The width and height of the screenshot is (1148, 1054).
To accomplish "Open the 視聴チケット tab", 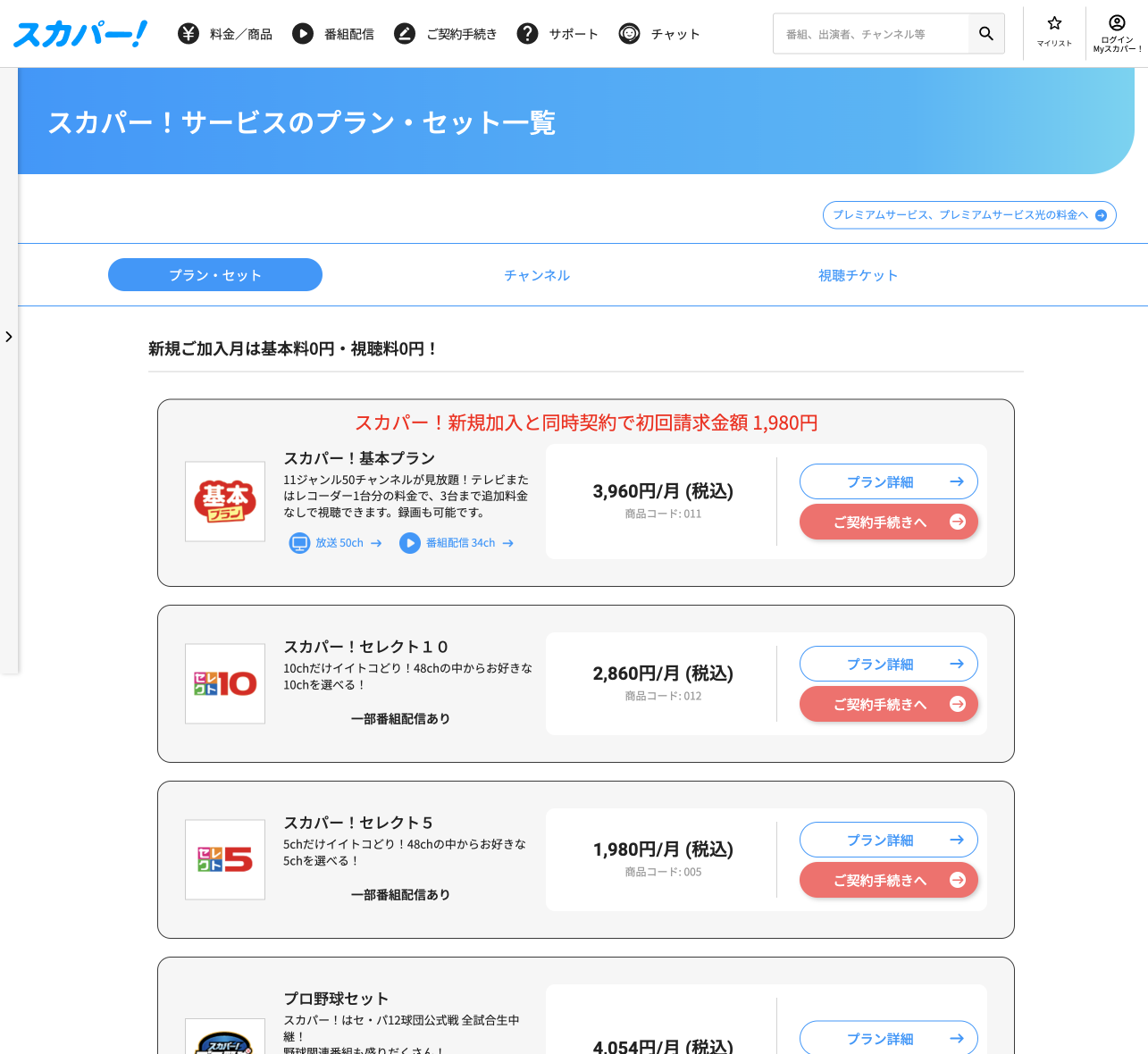I will coord(859,275).
